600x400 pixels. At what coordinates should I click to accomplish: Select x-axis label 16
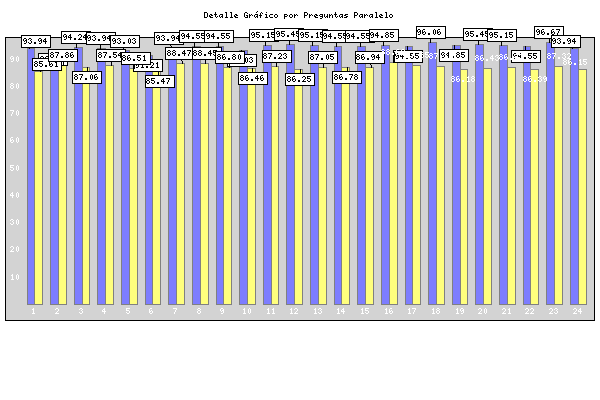pos(388,311)
